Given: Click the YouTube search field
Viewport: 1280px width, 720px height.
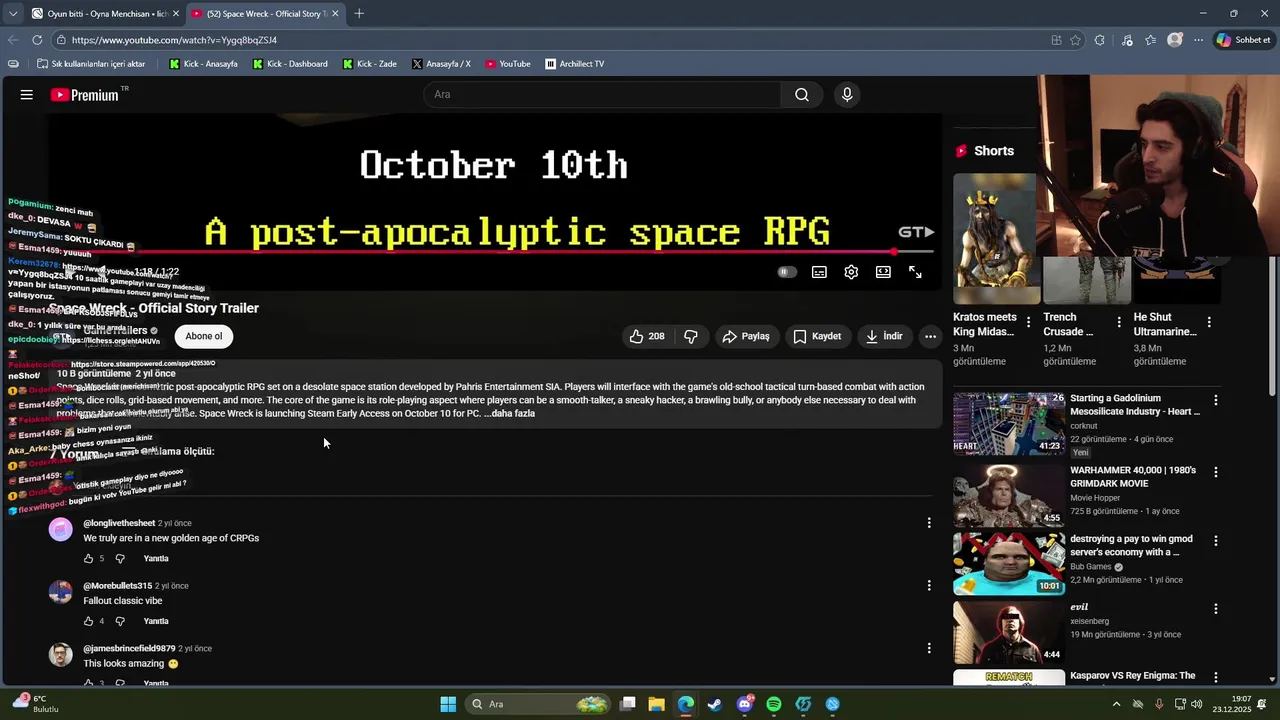Looking at the screenshot, I should point(603,95).
